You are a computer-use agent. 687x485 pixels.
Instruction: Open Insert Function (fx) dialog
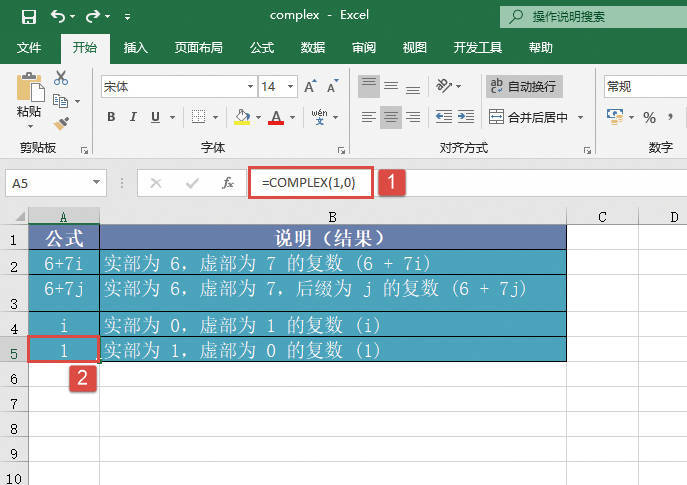[x=228, y=183]
